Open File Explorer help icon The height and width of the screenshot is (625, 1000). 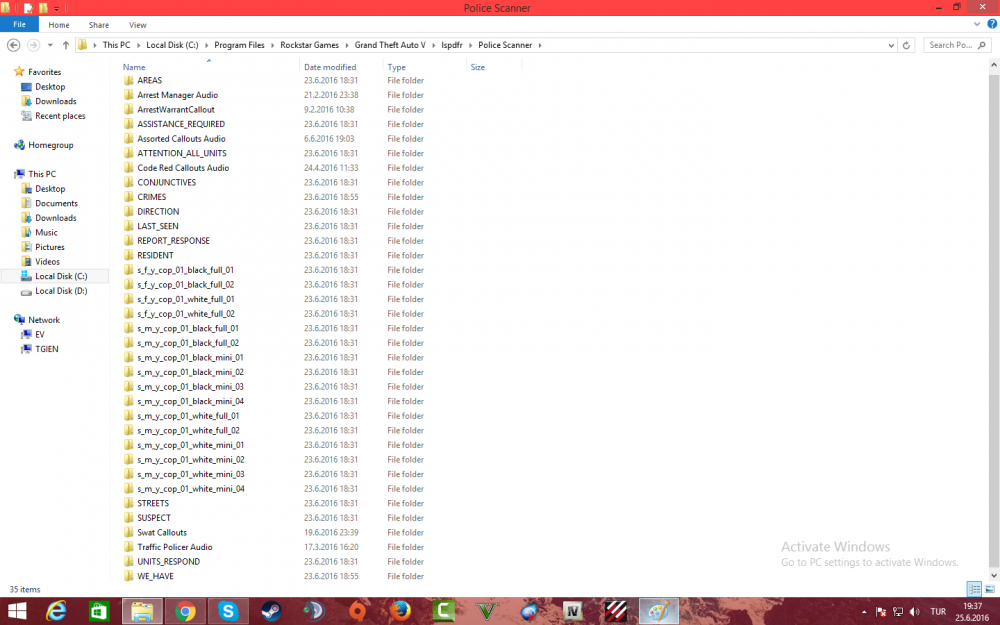click(x=992, y=24)
